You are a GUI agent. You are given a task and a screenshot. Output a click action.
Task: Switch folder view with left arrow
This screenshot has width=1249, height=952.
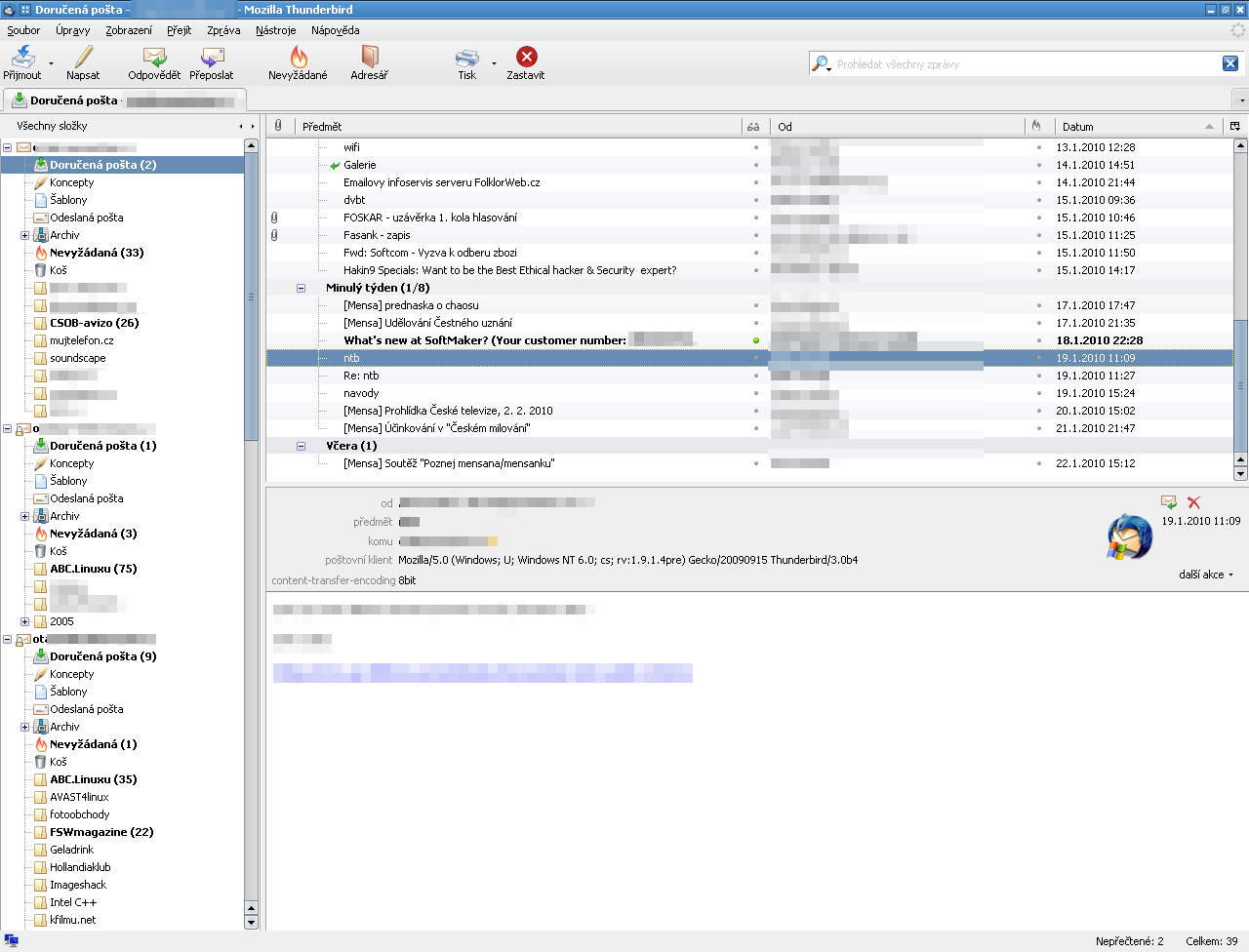[241, 126]
